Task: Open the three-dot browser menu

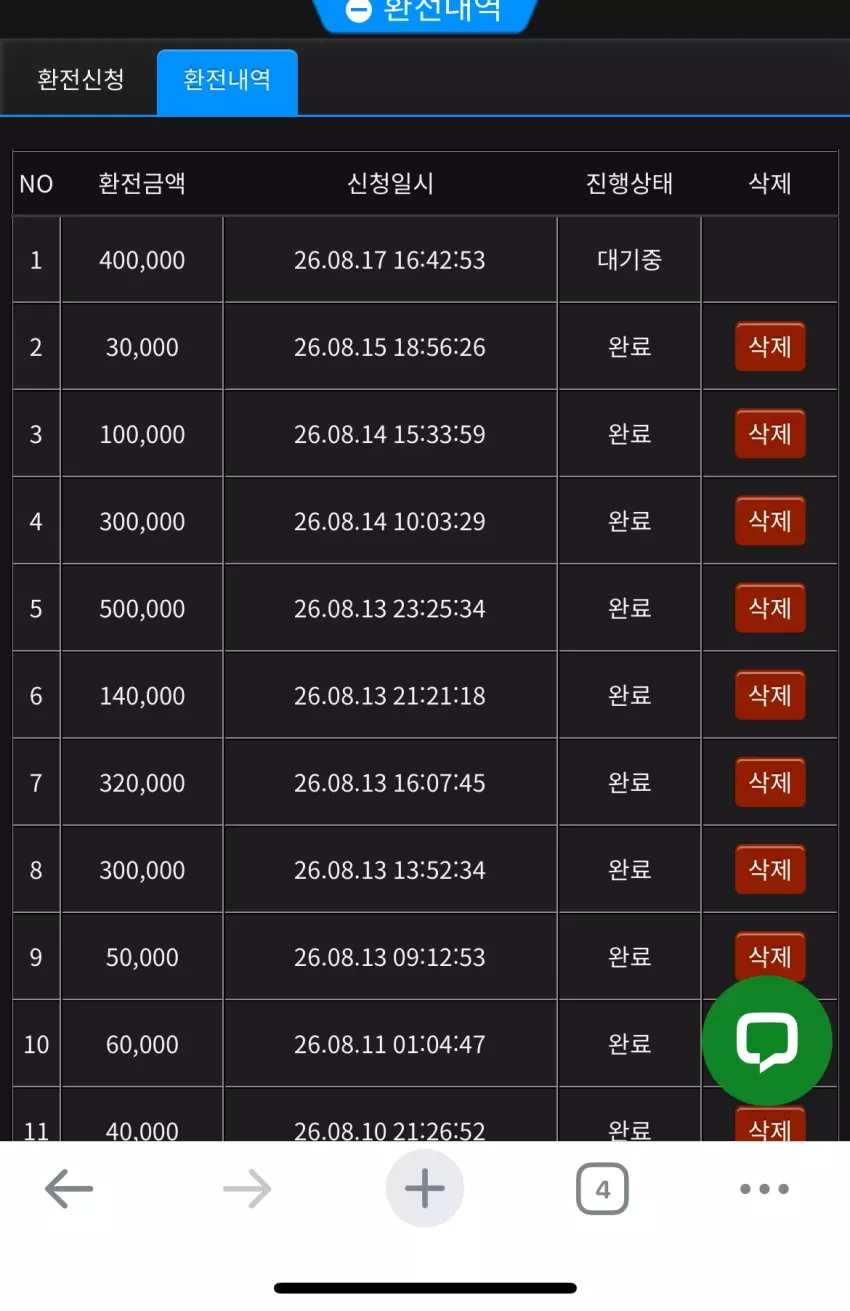Action: tap(765, 1189)
